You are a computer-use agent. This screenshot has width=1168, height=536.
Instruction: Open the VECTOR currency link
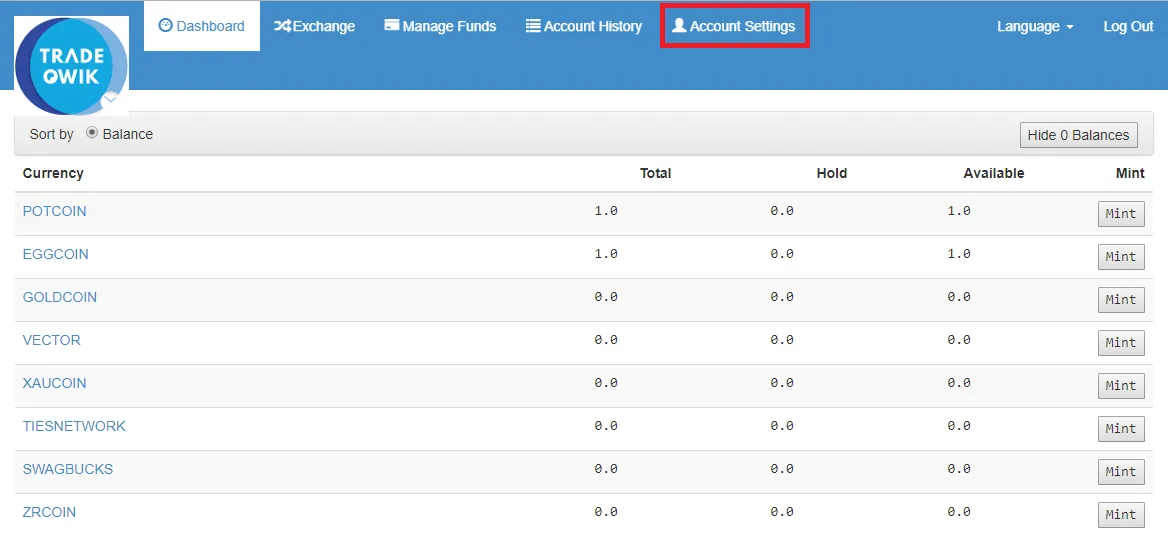pyautogui.click(x=51, y=340)
